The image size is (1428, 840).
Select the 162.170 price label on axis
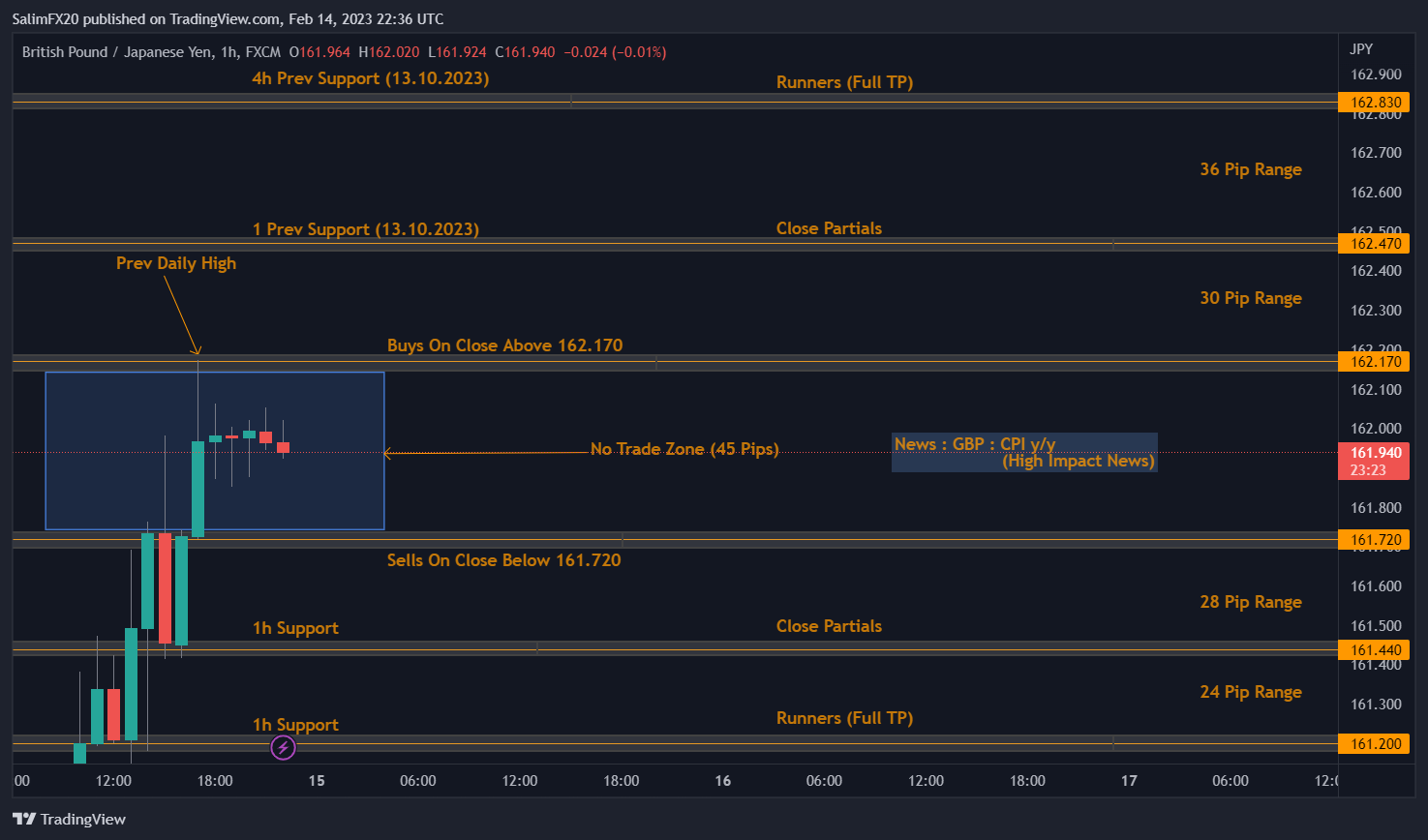(1376, 362)
